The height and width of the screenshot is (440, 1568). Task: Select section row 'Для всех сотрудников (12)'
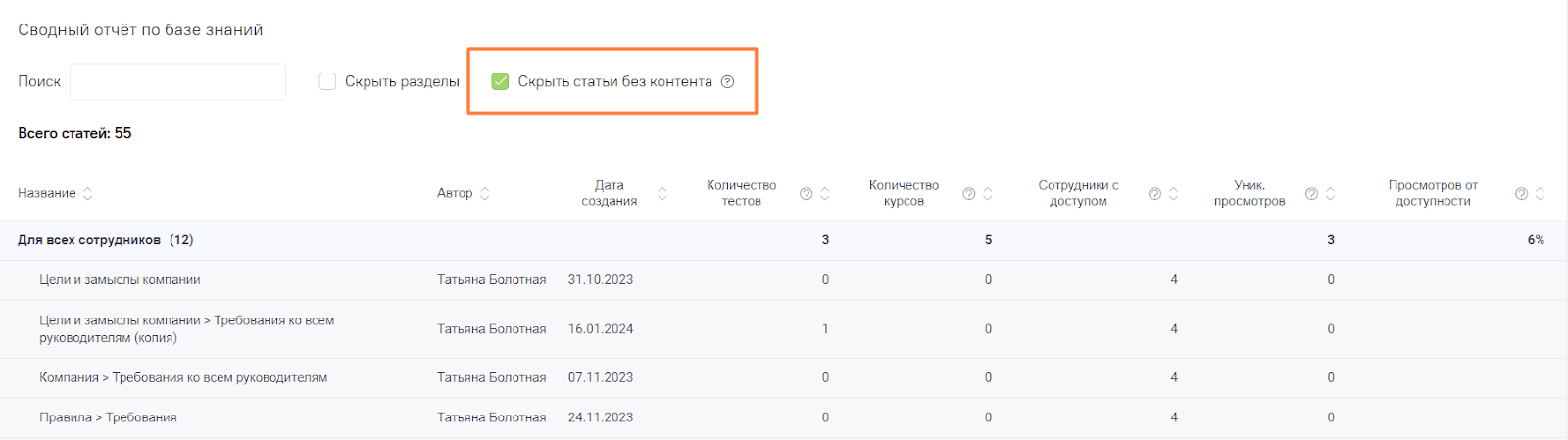pyautogui.click(x=784, y=240)
